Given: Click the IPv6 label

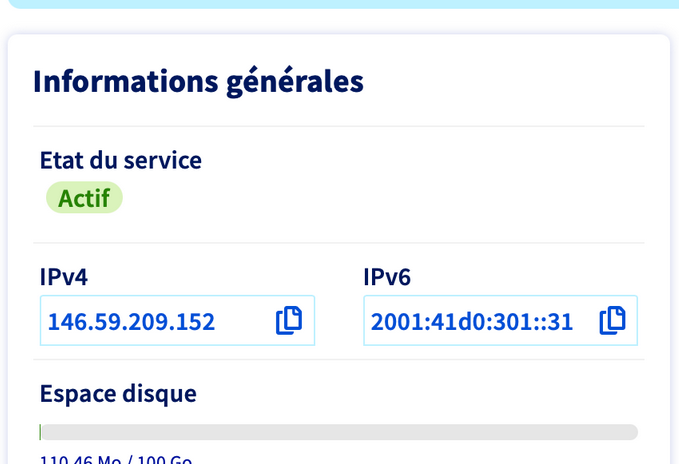Looking at the screenshot, I should 387,277.
